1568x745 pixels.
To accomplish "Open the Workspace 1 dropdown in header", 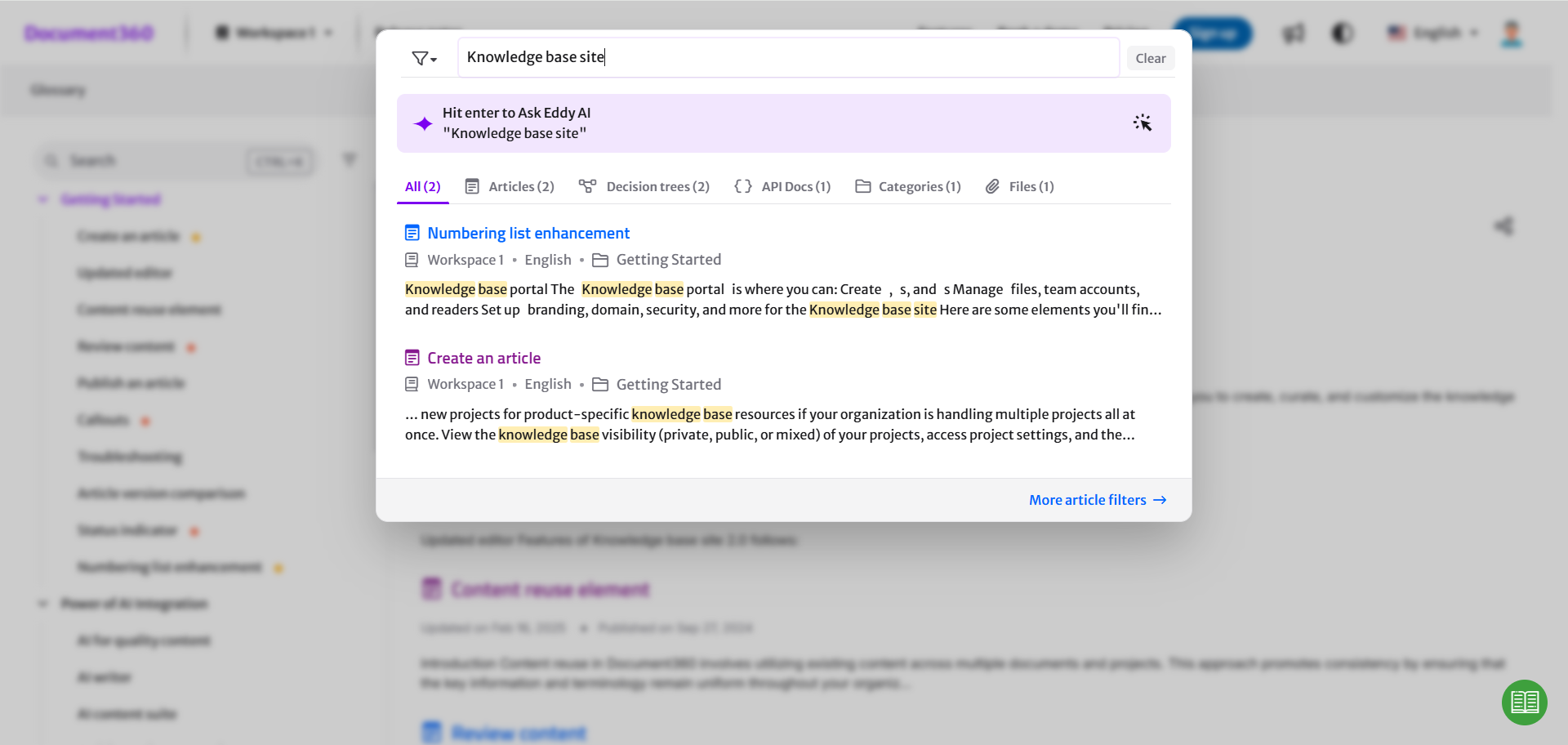I will click(x=274, y=33).
